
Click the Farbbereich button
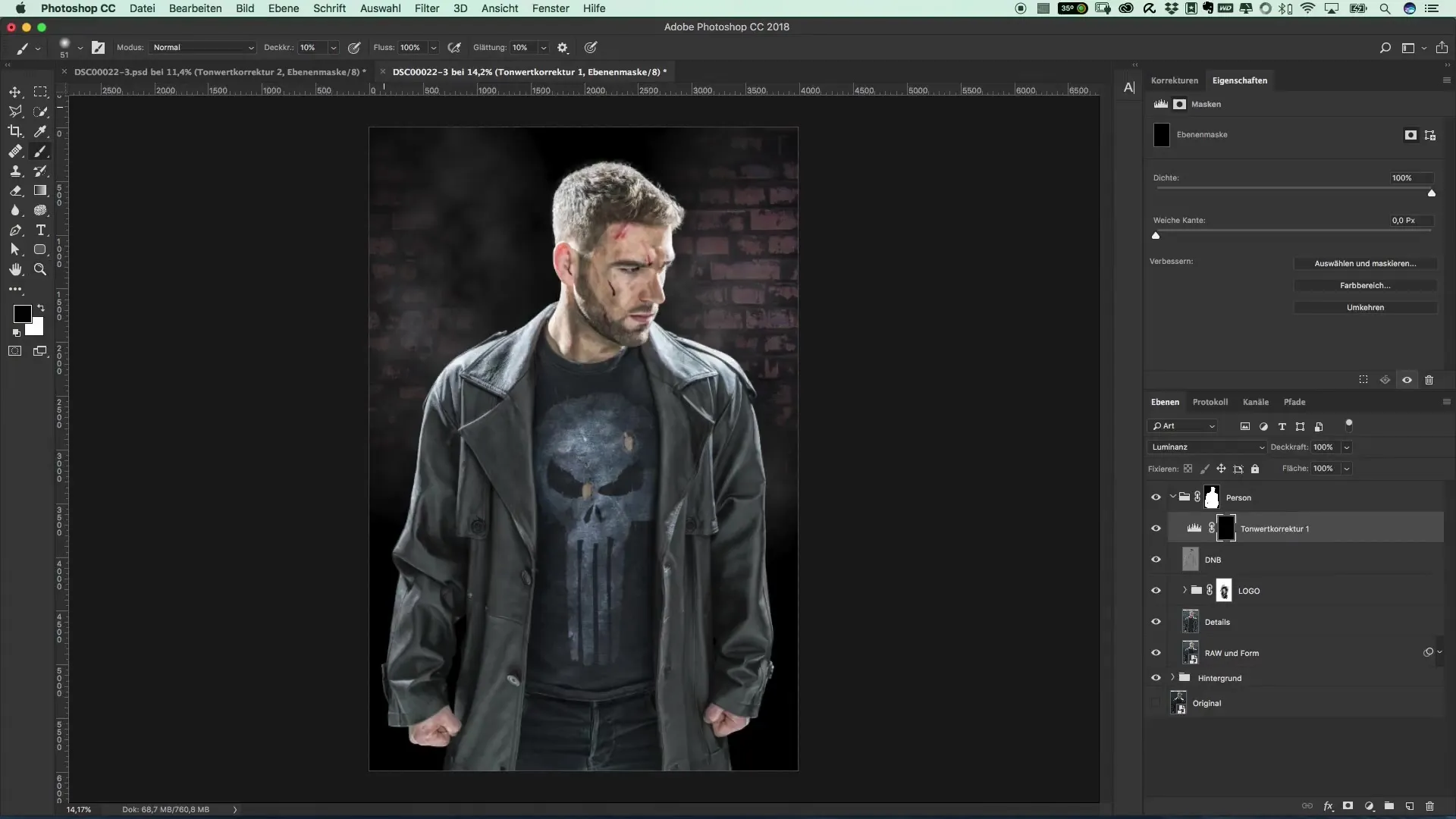click(x=1365, y=286)
